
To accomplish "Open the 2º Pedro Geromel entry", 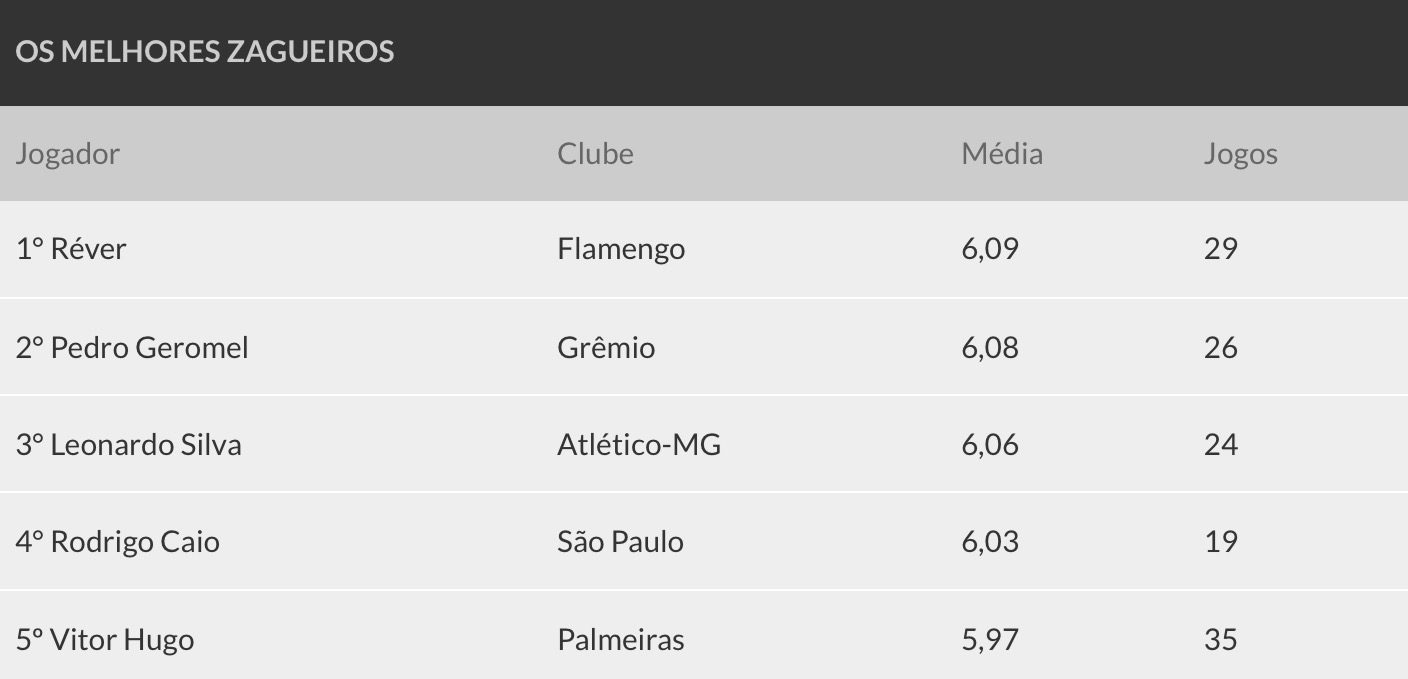I will (x=132, y=347).
